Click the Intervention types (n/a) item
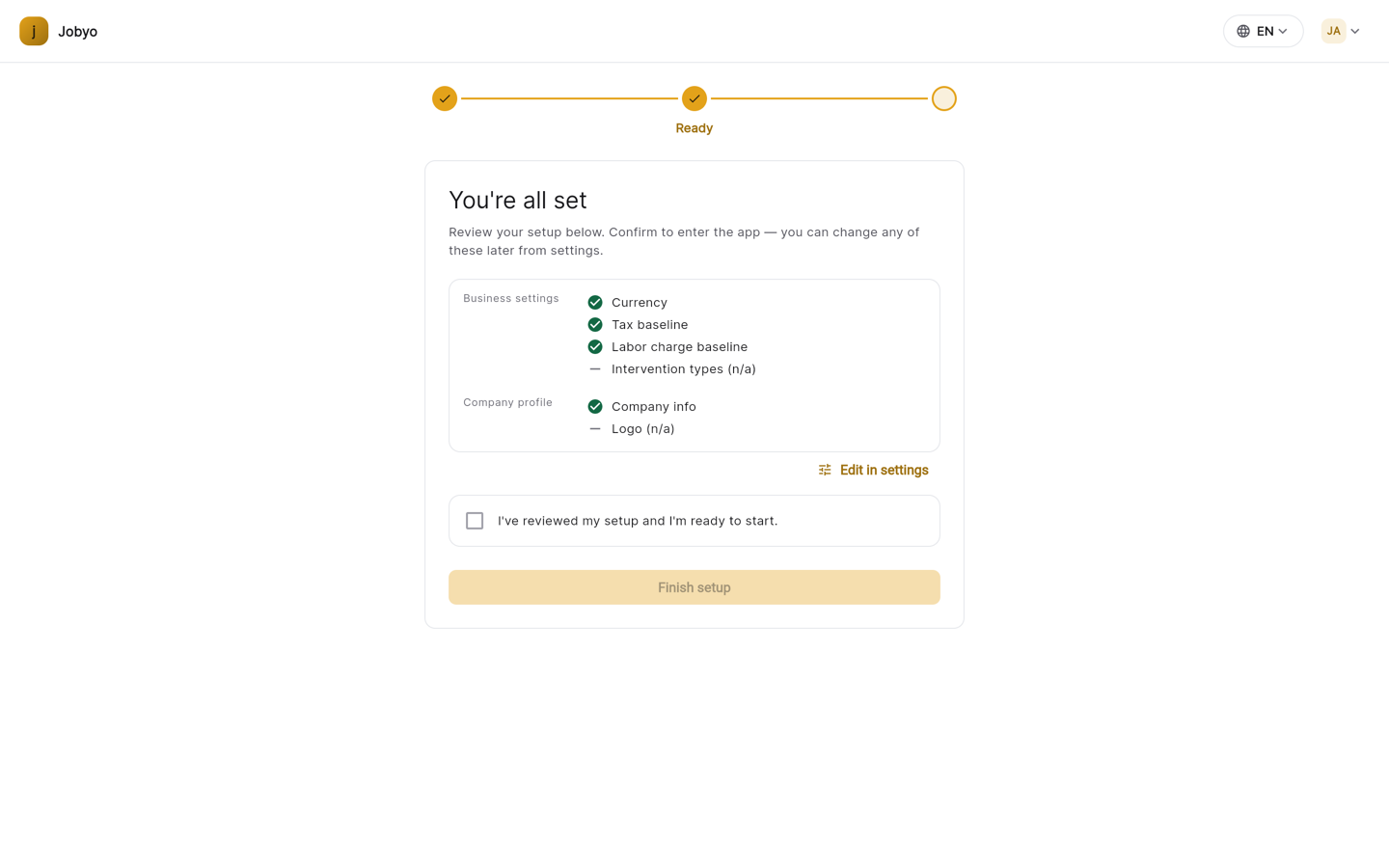The image size is (1389, 868). pos(684,368)
